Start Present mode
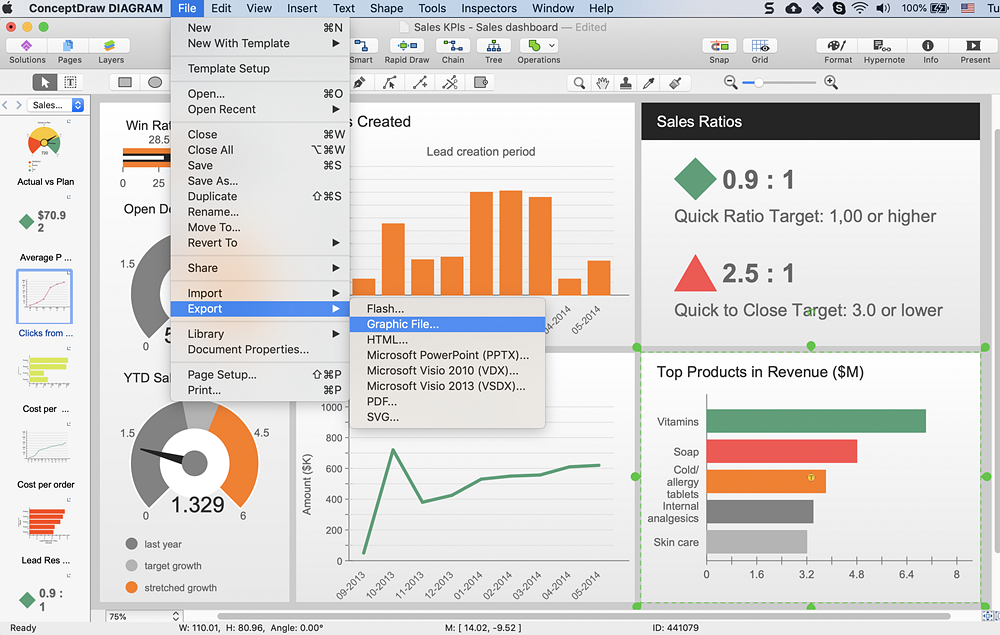This screenshot has width=1000, height=635. point(975,51)
